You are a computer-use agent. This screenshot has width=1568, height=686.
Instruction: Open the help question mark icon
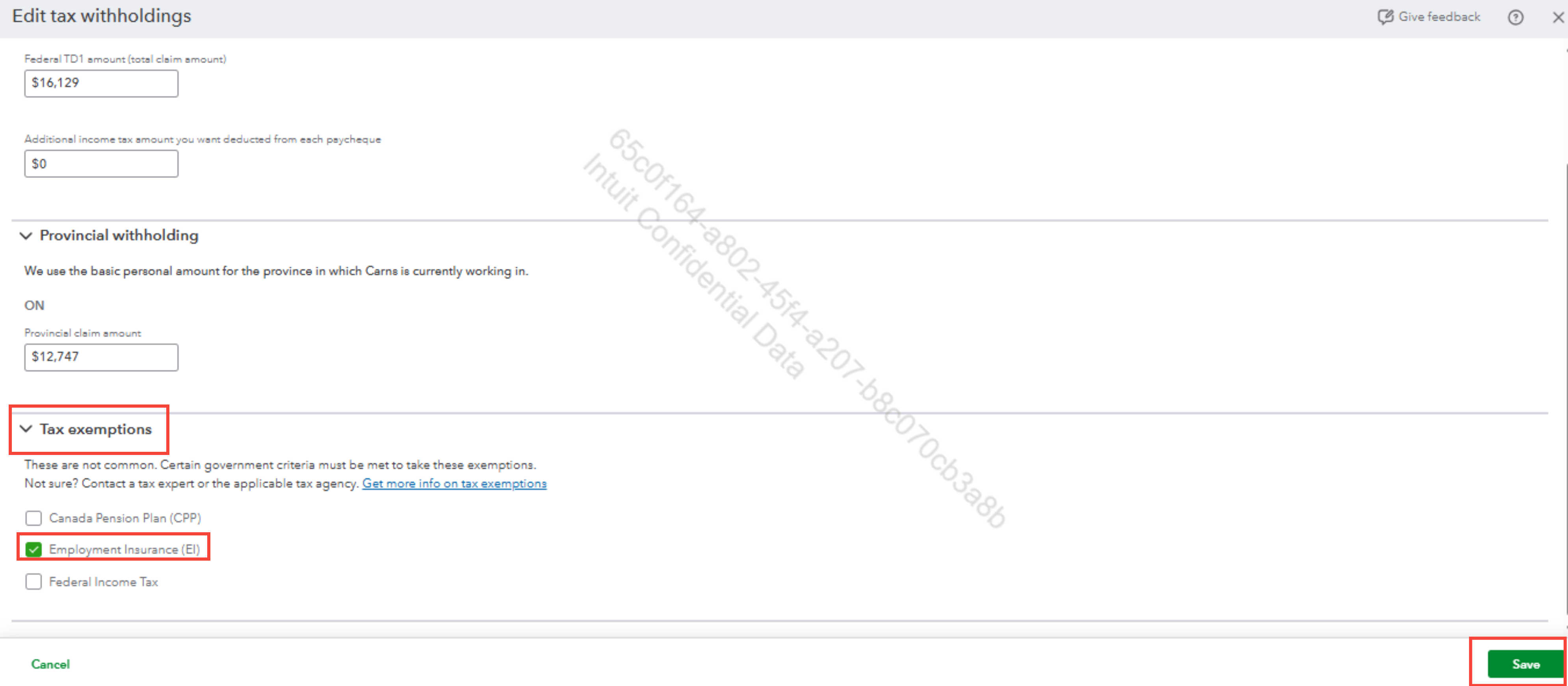click(x=1515, y=17)
